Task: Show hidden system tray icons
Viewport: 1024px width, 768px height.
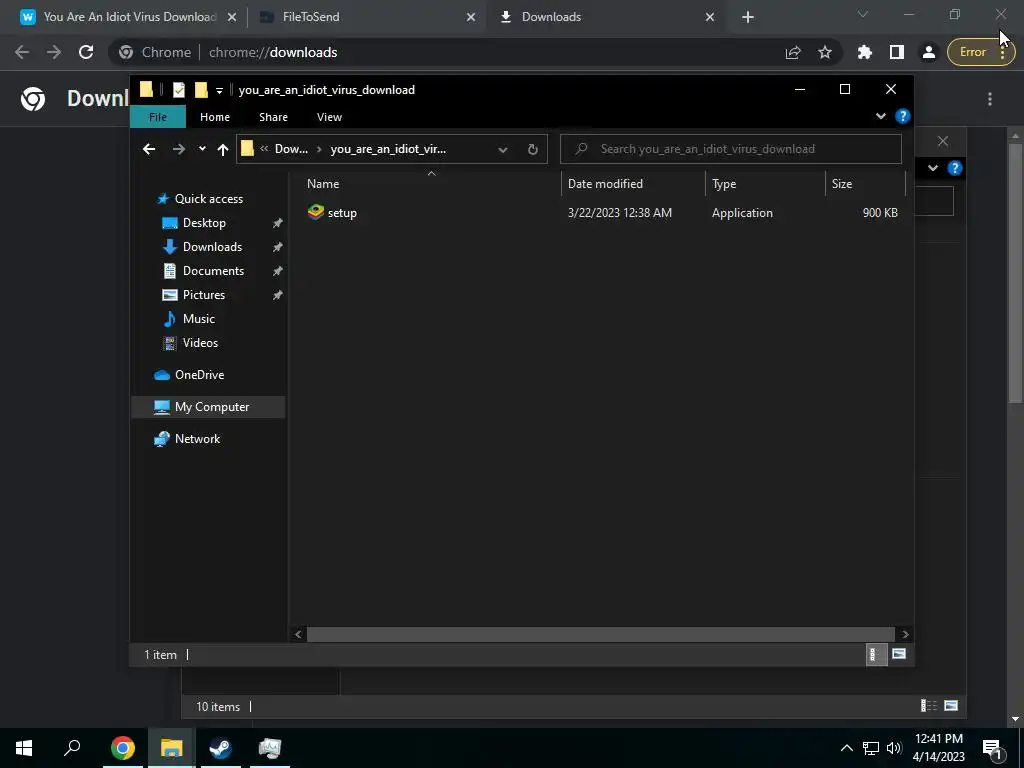Action: tap(846, 748)
